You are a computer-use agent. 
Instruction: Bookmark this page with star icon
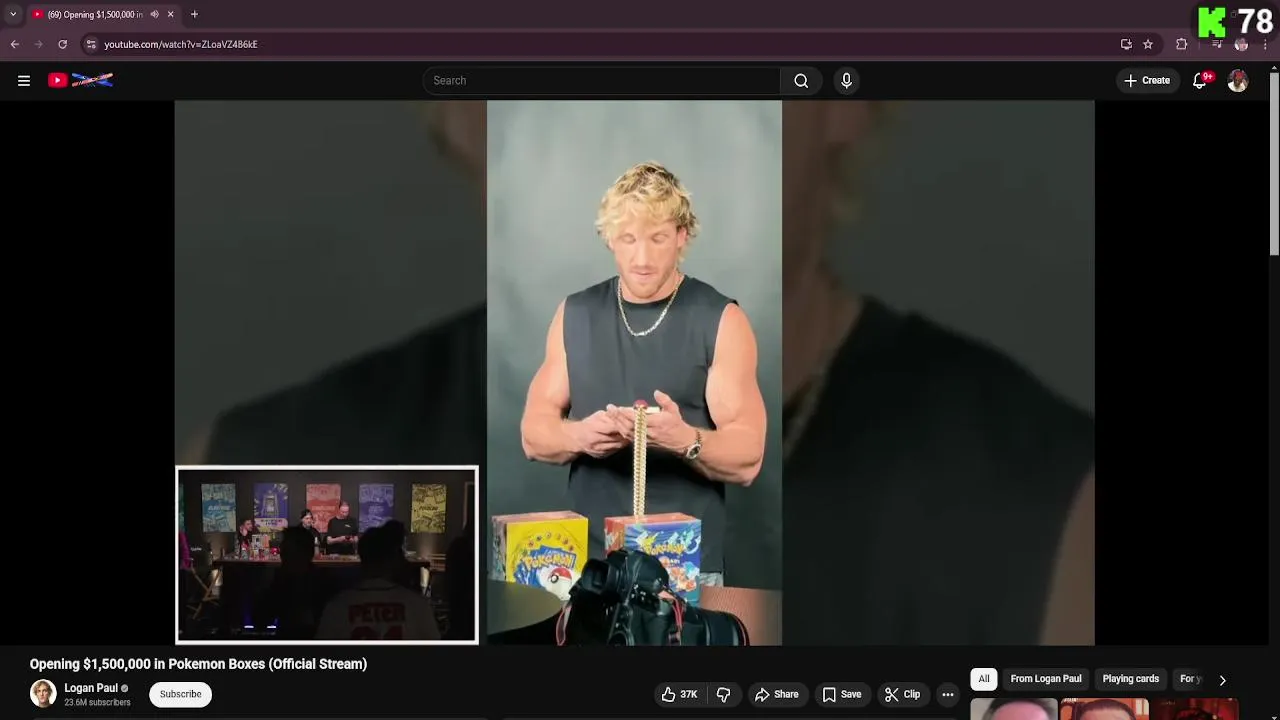click(x=1148, y=44)
